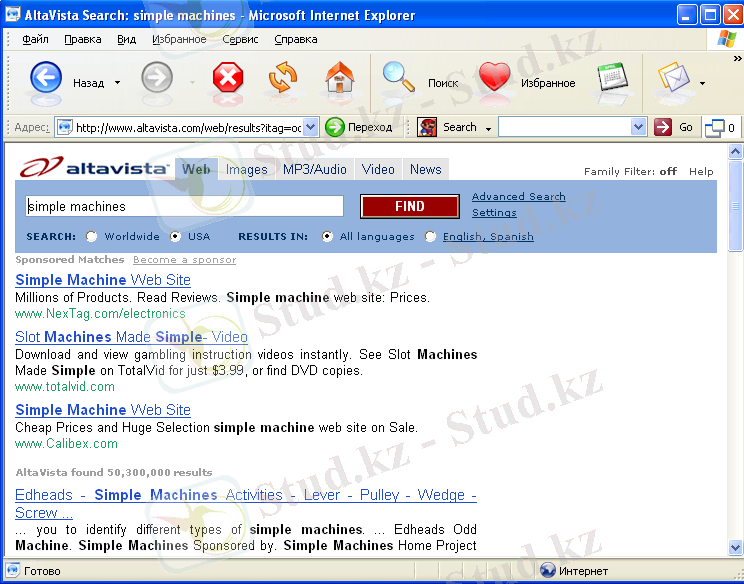
Task: Open the Advanced Search link
Action: [x=519, y=196]
